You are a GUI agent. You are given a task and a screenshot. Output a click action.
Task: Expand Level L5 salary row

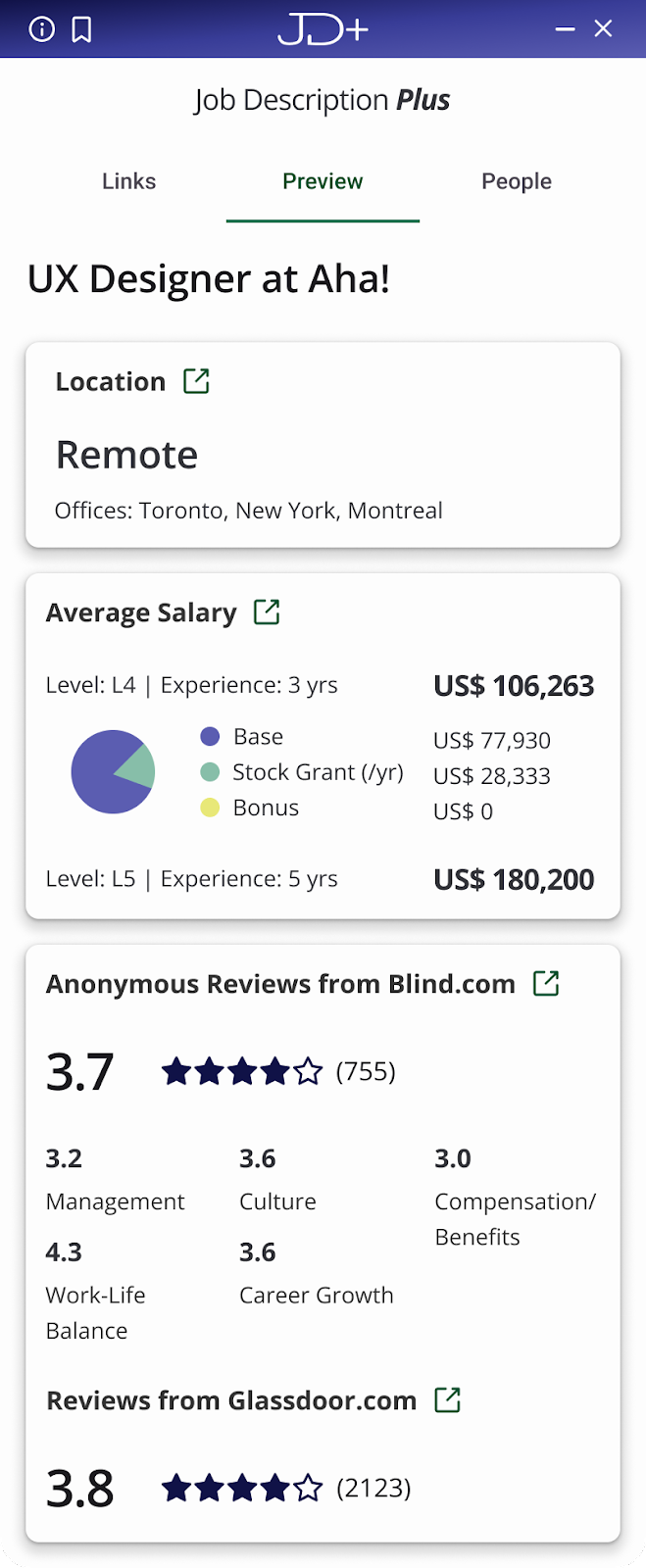(x=320, y=879)
